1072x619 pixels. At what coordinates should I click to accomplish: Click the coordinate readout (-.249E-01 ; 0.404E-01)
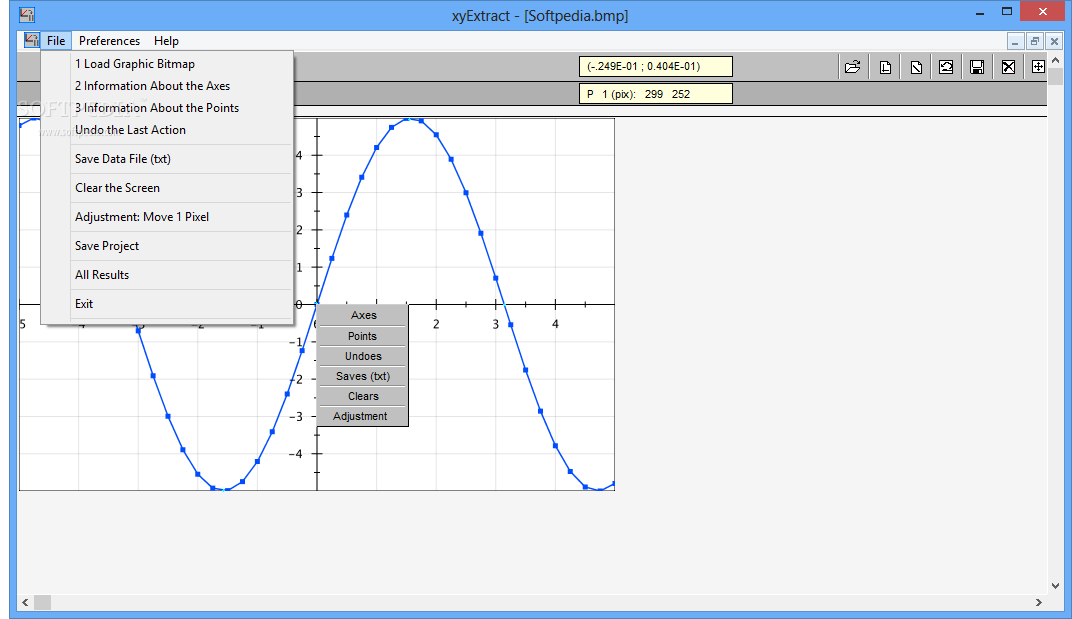(x=656, y=66)
